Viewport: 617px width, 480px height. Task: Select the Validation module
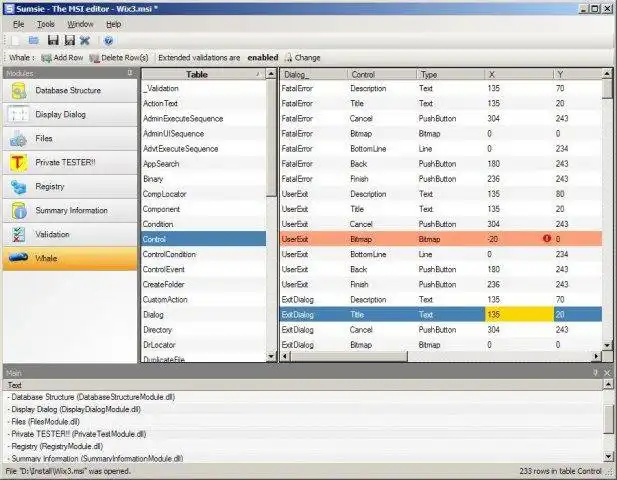point(70,234)
